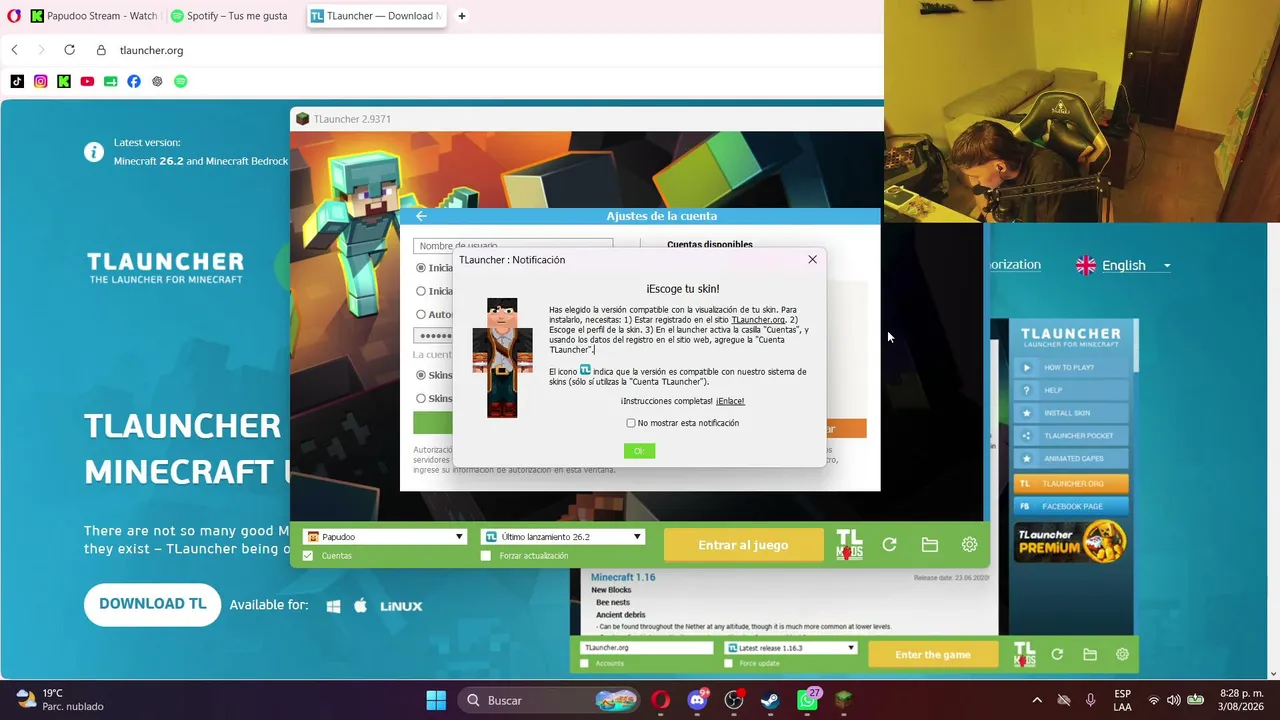The width and height of the screenshot is (1280, 720).
Task: Open the clock and date in the taskbar
Action: [1242, 700]
